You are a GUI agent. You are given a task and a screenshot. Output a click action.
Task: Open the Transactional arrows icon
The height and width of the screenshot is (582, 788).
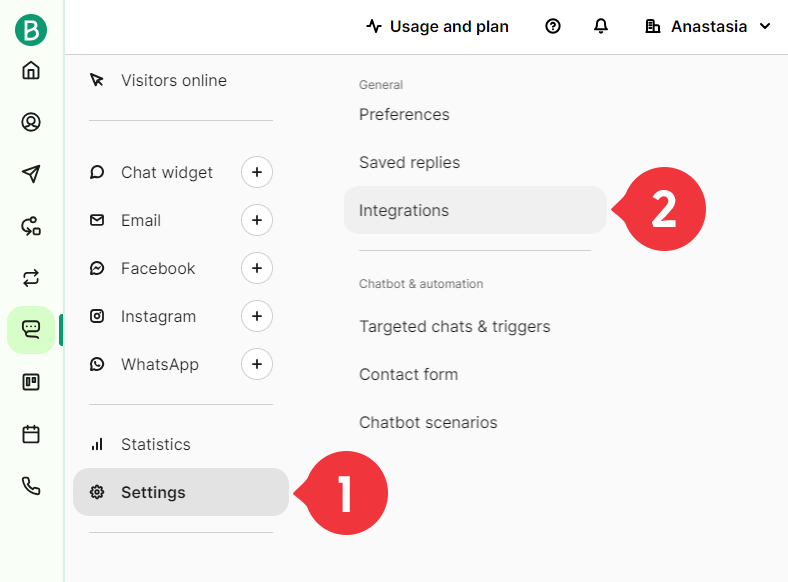pyautogui.click(x=31, y=278)
